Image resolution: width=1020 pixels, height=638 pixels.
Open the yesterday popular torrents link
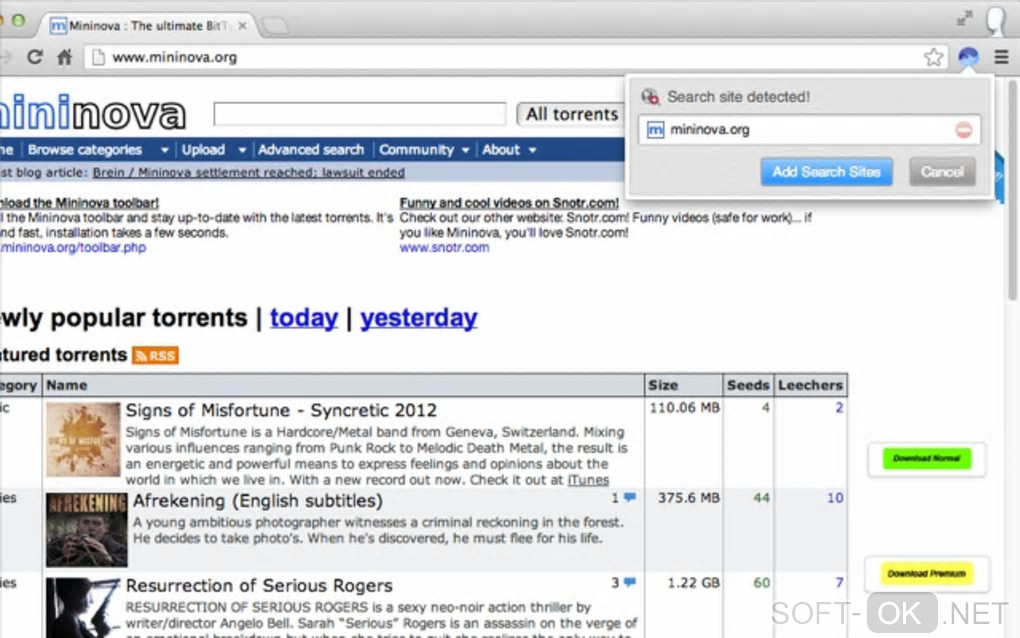419,318
